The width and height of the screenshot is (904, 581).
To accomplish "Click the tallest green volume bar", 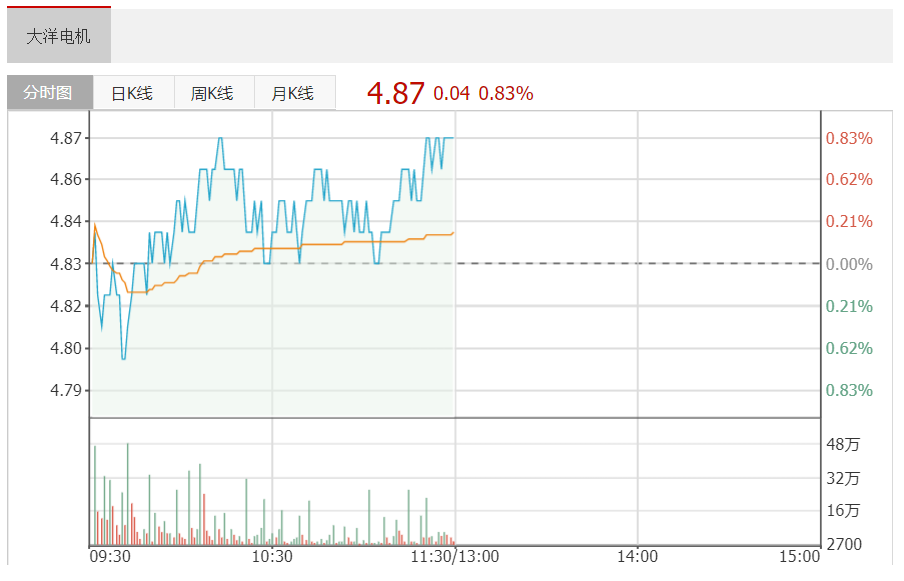I will 128,494.
